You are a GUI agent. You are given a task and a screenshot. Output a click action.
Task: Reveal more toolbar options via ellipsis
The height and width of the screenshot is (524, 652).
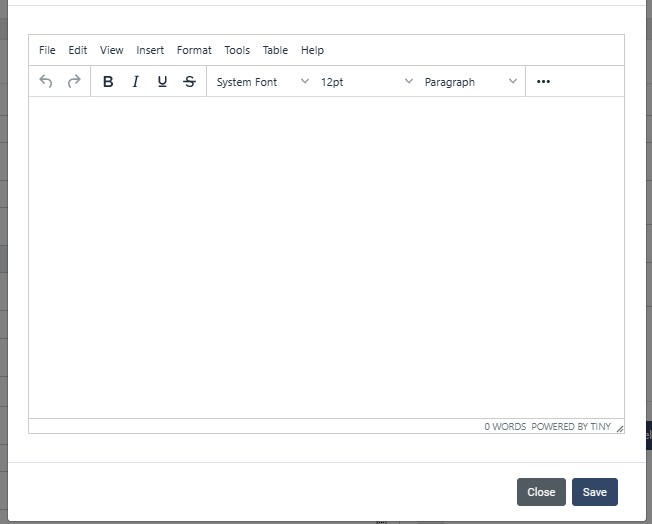click(x=543, y=82)
